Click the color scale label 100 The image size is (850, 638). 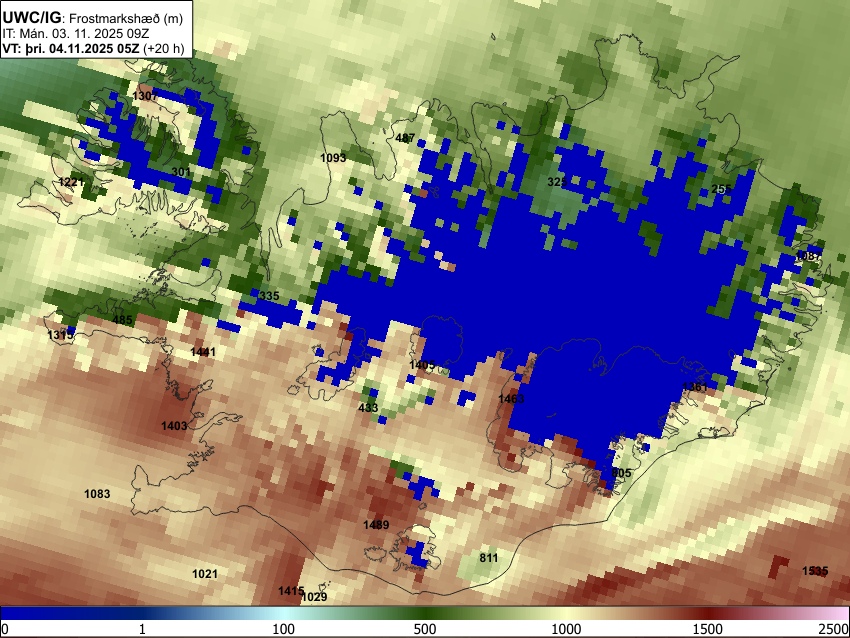point(283,629)
